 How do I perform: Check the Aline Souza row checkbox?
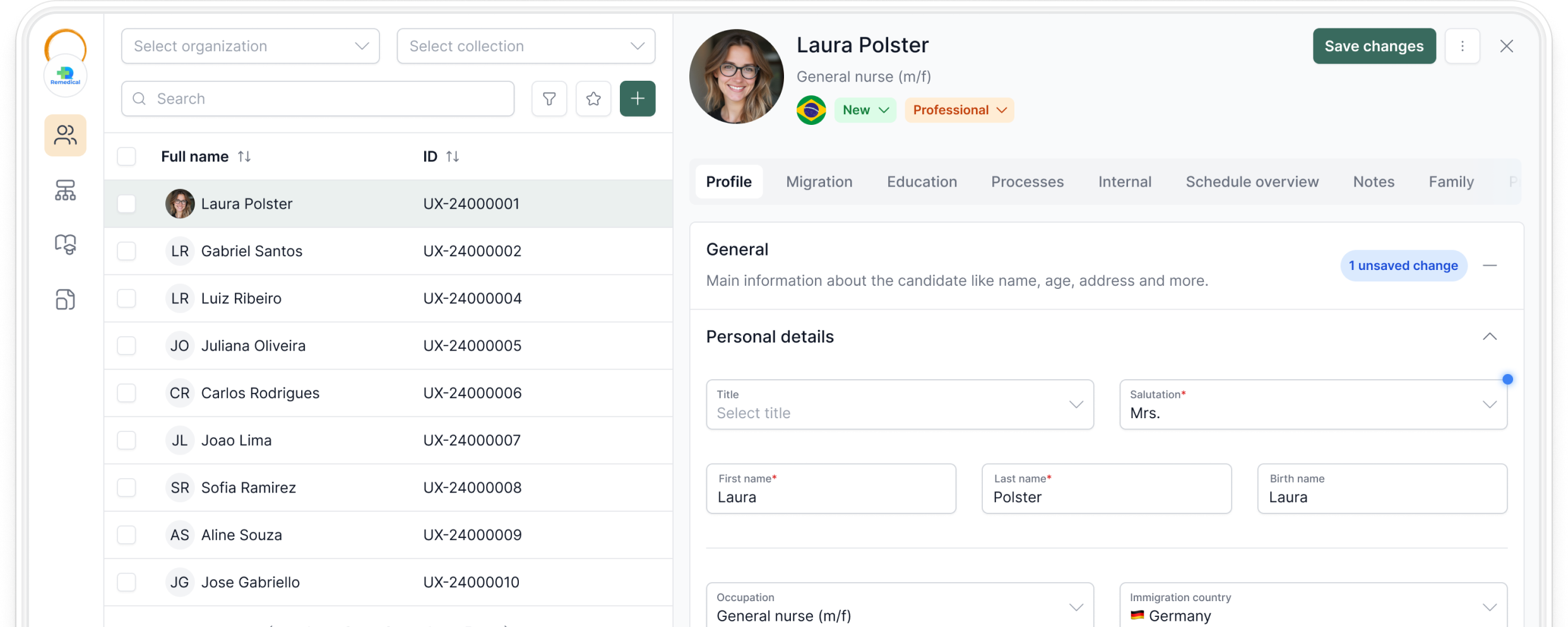(126, 535)
